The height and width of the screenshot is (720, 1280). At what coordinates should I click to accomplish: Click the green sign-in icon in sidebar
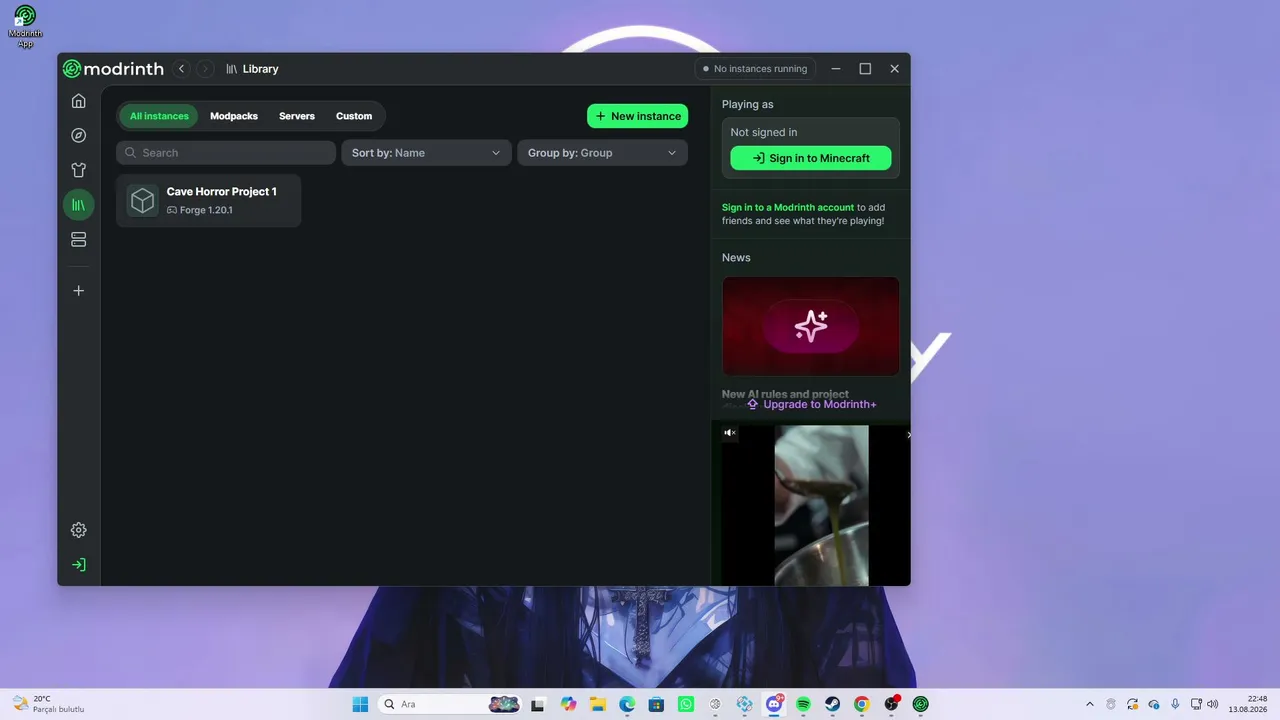click(79, 565)
